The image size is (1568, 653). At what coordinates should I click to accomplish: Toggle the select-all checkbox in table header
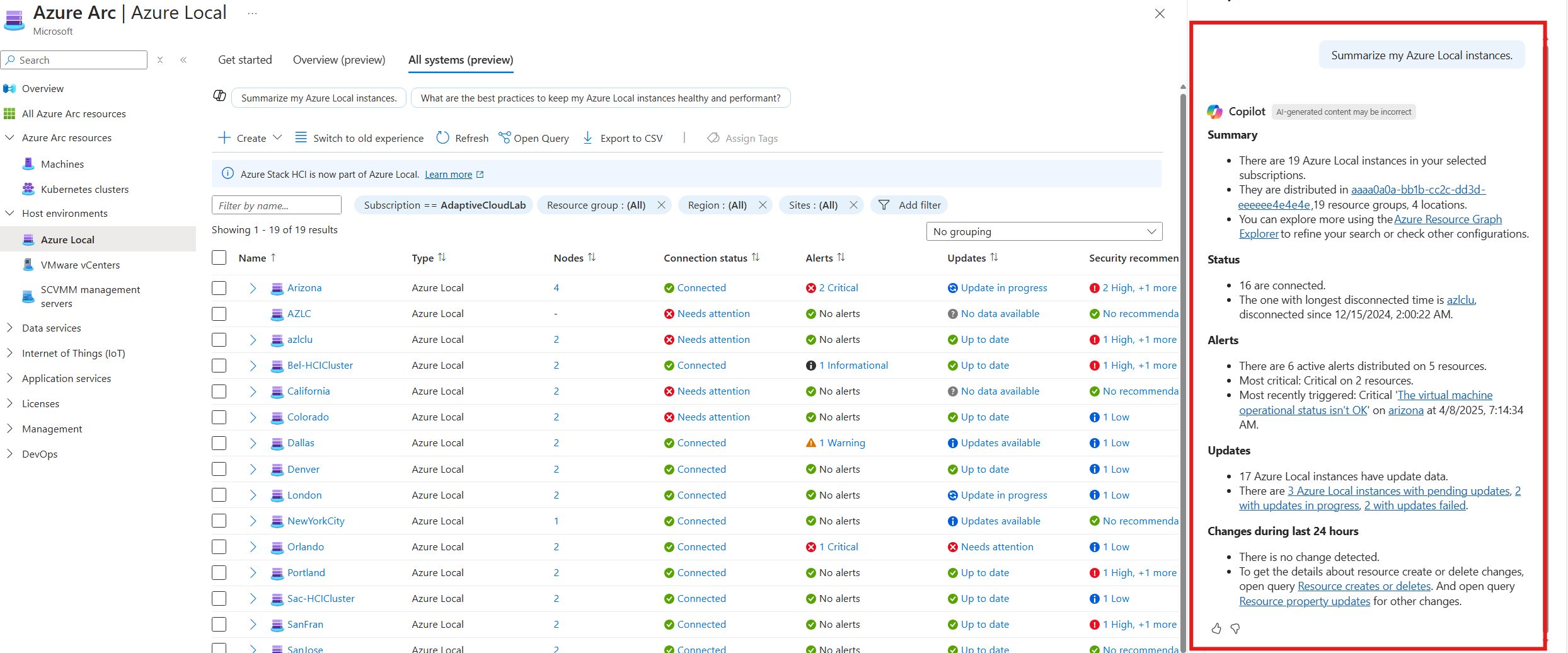point(219,258)
